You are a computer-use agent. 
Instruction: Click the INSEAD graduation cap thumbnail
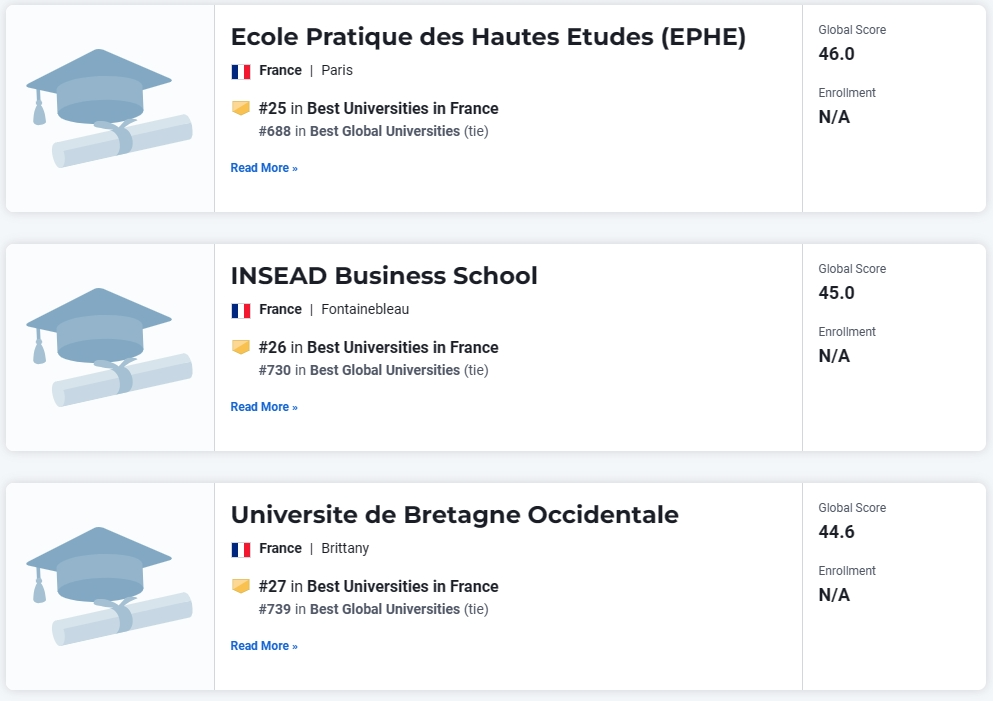(109, 347)
